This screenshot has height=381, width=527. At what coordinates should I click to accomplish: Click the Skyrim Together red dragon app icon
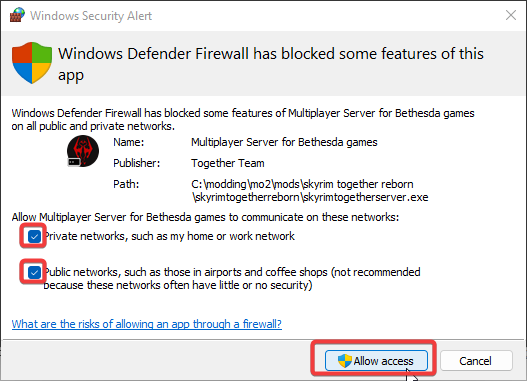point(83,151)
